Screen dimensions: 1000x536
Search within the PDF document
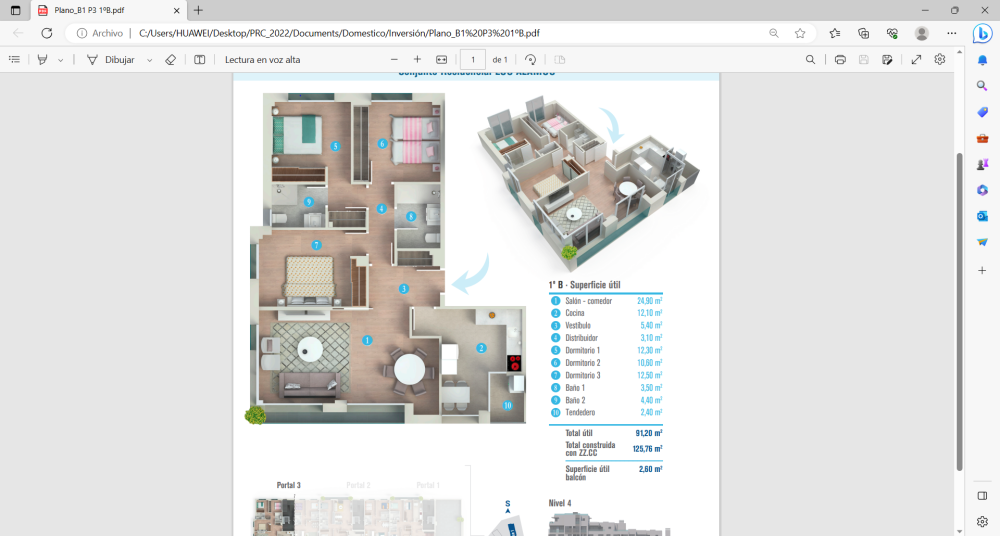point(810,59)
